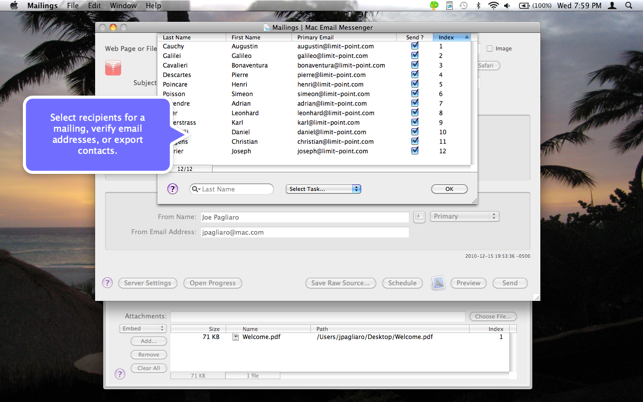The image size is (643, 402).
Task: Click the Send button
Action: pos(510,283)
